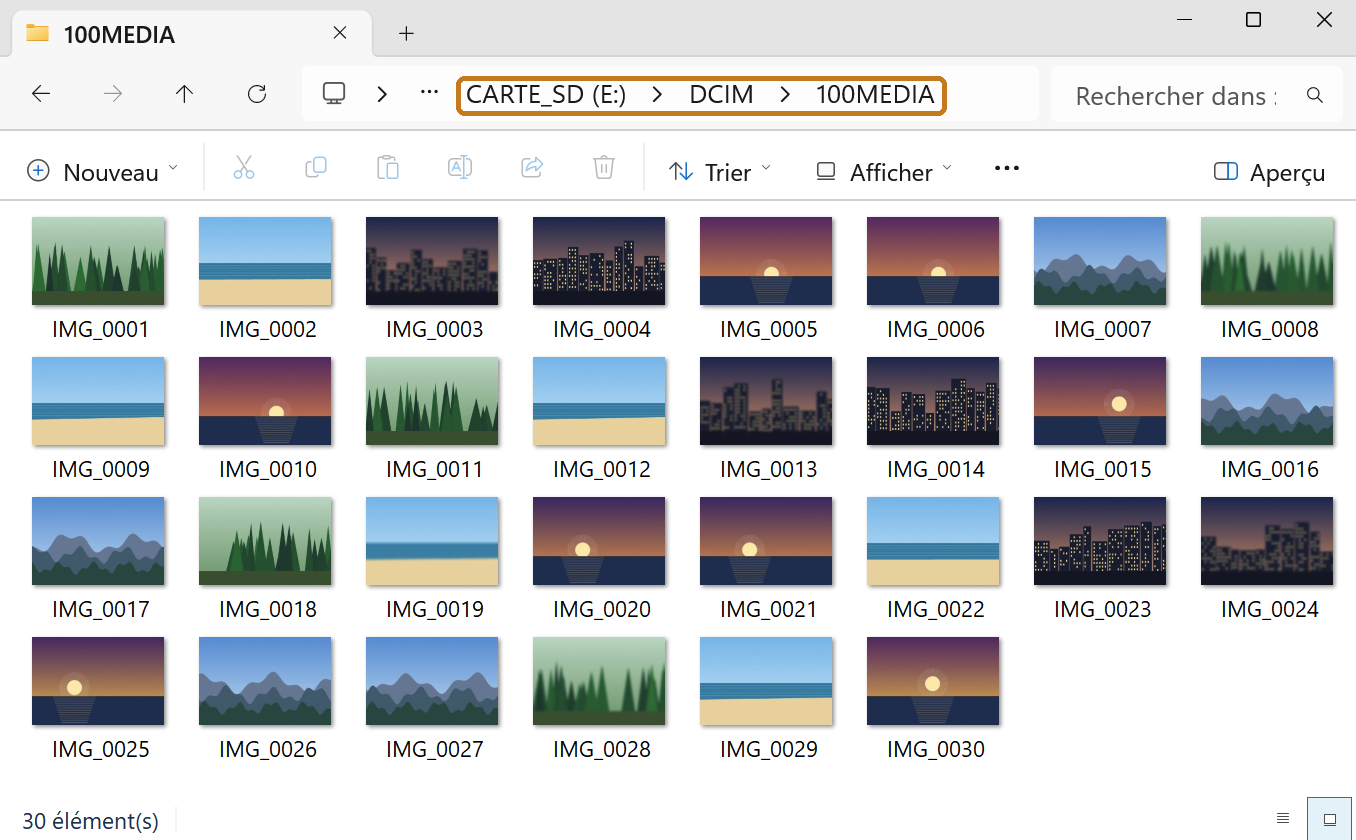
Task: Click the file name IMG_0022
Action: pyautogui.click(x=936, y=609)
